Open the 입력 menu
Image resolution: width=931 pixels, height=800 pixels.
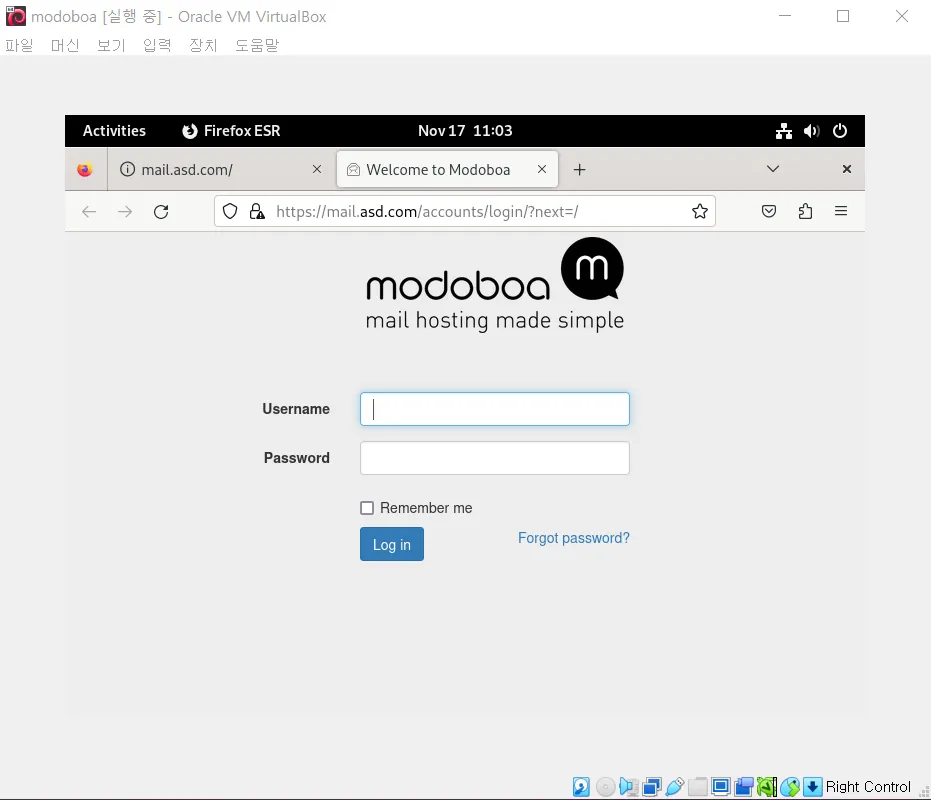coord(157,45)
